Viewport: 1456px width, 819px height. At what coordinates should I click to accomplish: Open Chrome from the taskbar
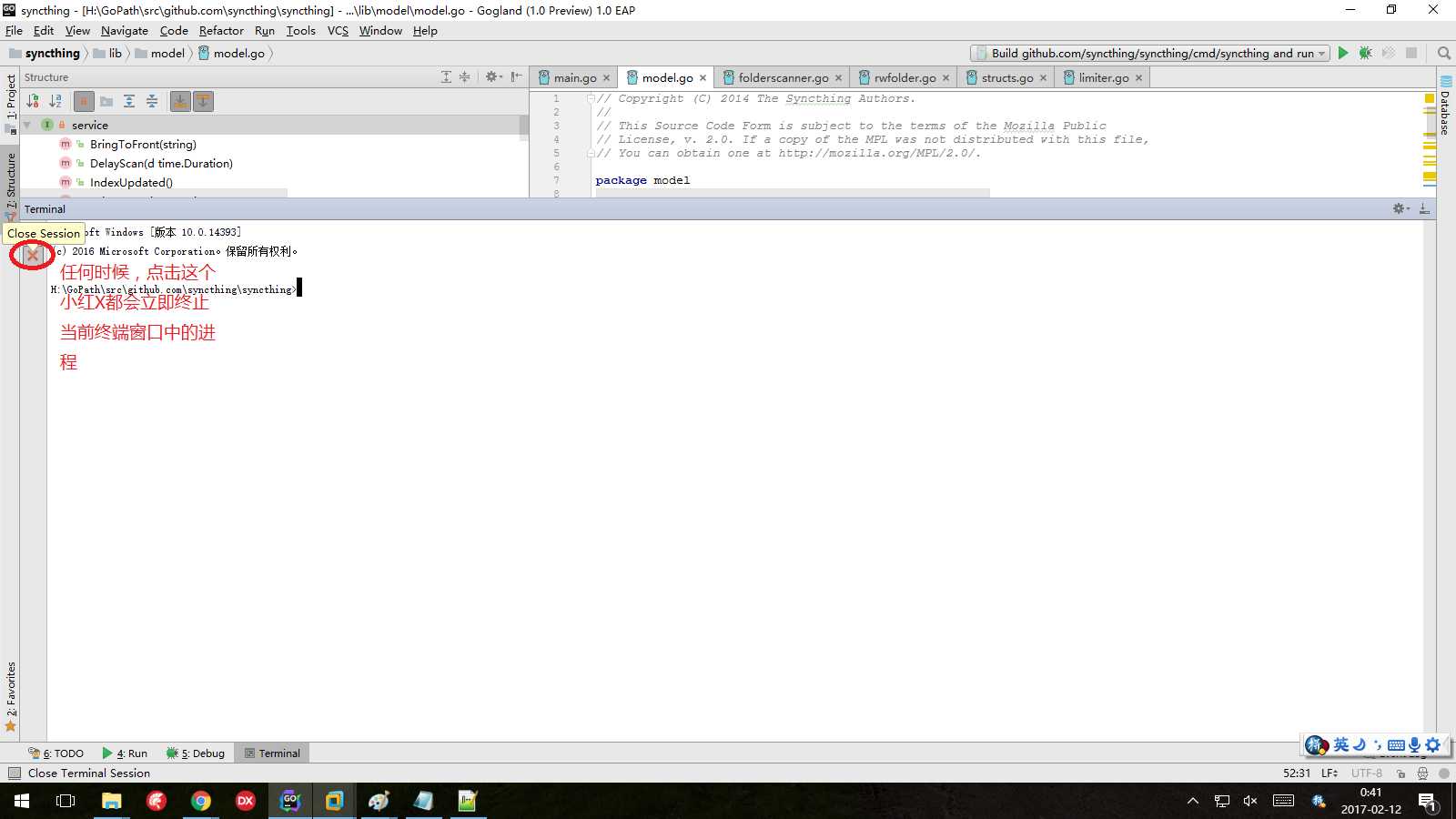201,801
